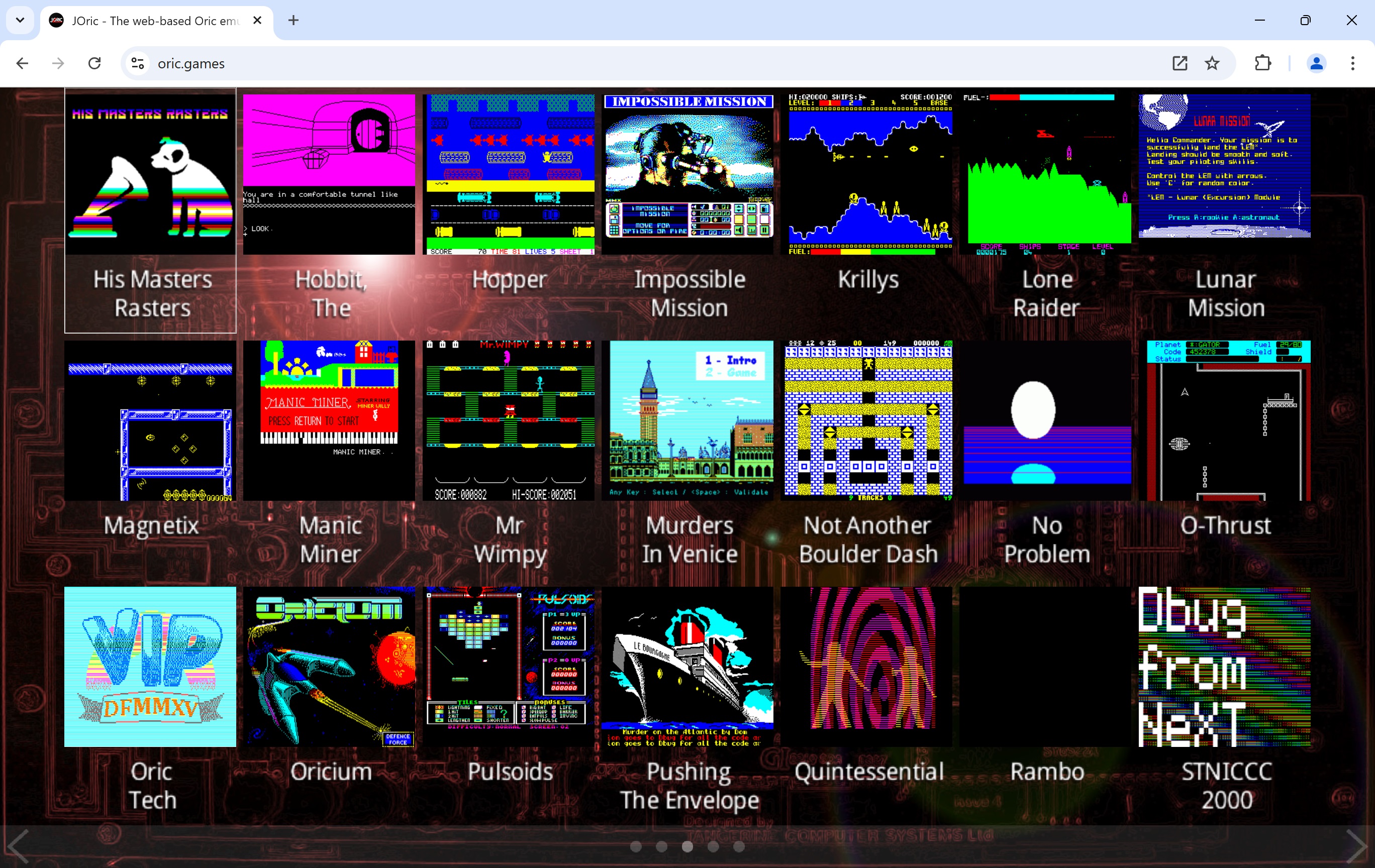Screen dimensions: 1375x868
Task: Click the Hopper title label
Action: click(x=510, y=280)
